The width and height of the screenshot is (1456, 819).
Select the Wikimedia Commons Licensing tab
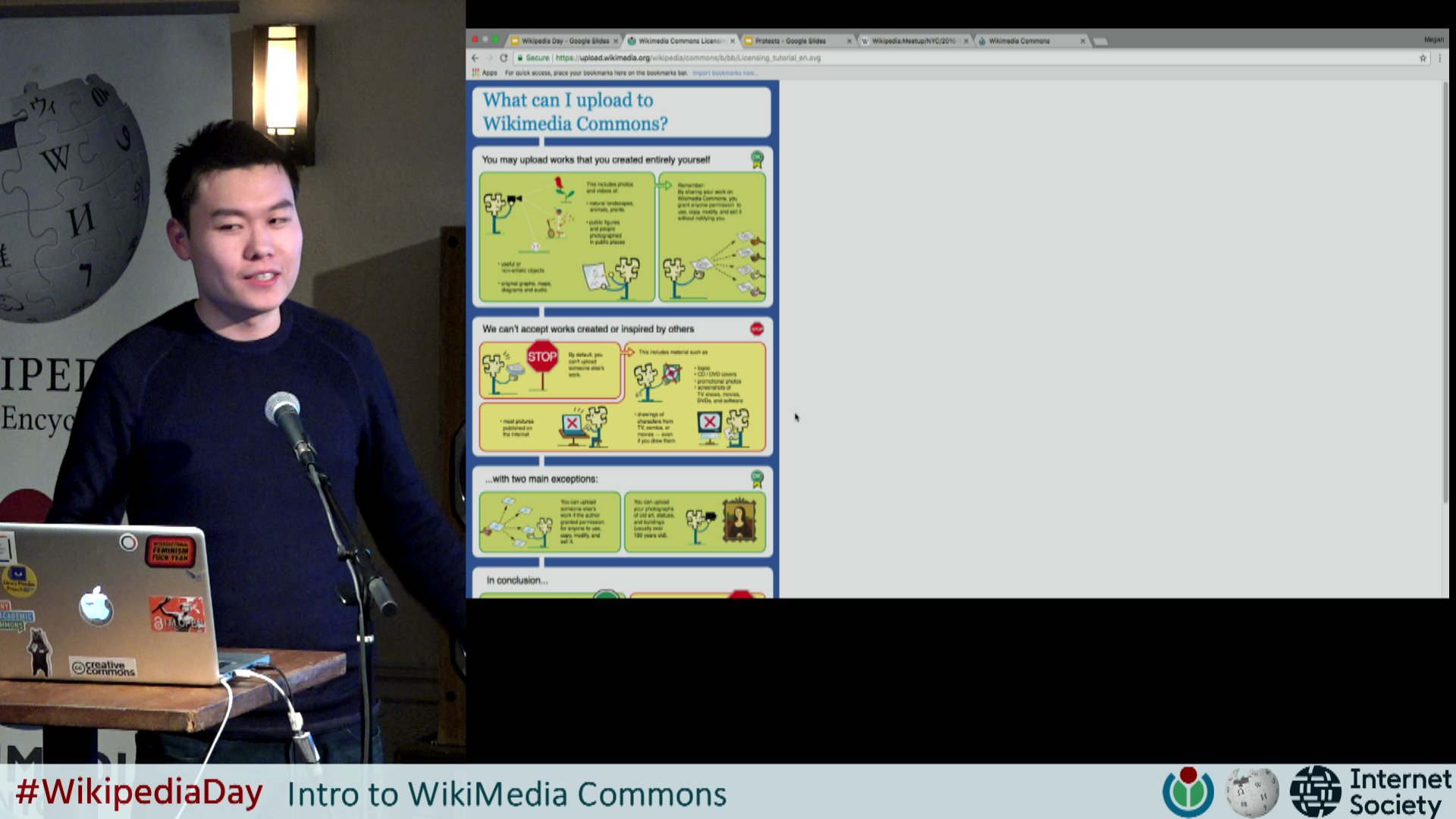point(680,41)
